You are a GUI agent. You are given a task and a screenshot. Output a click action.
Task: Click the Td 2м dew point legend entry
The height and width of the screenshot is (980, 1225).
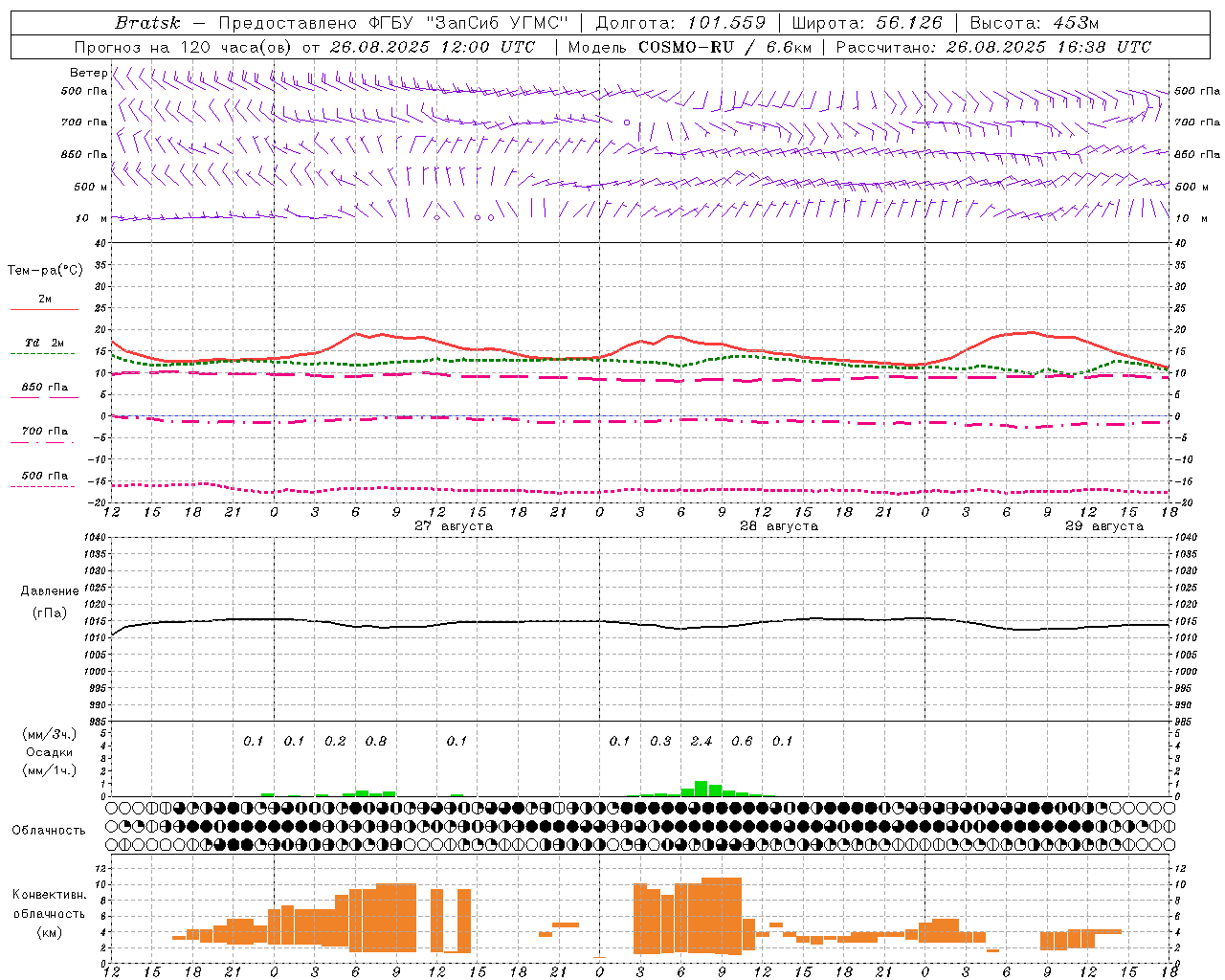45,343
